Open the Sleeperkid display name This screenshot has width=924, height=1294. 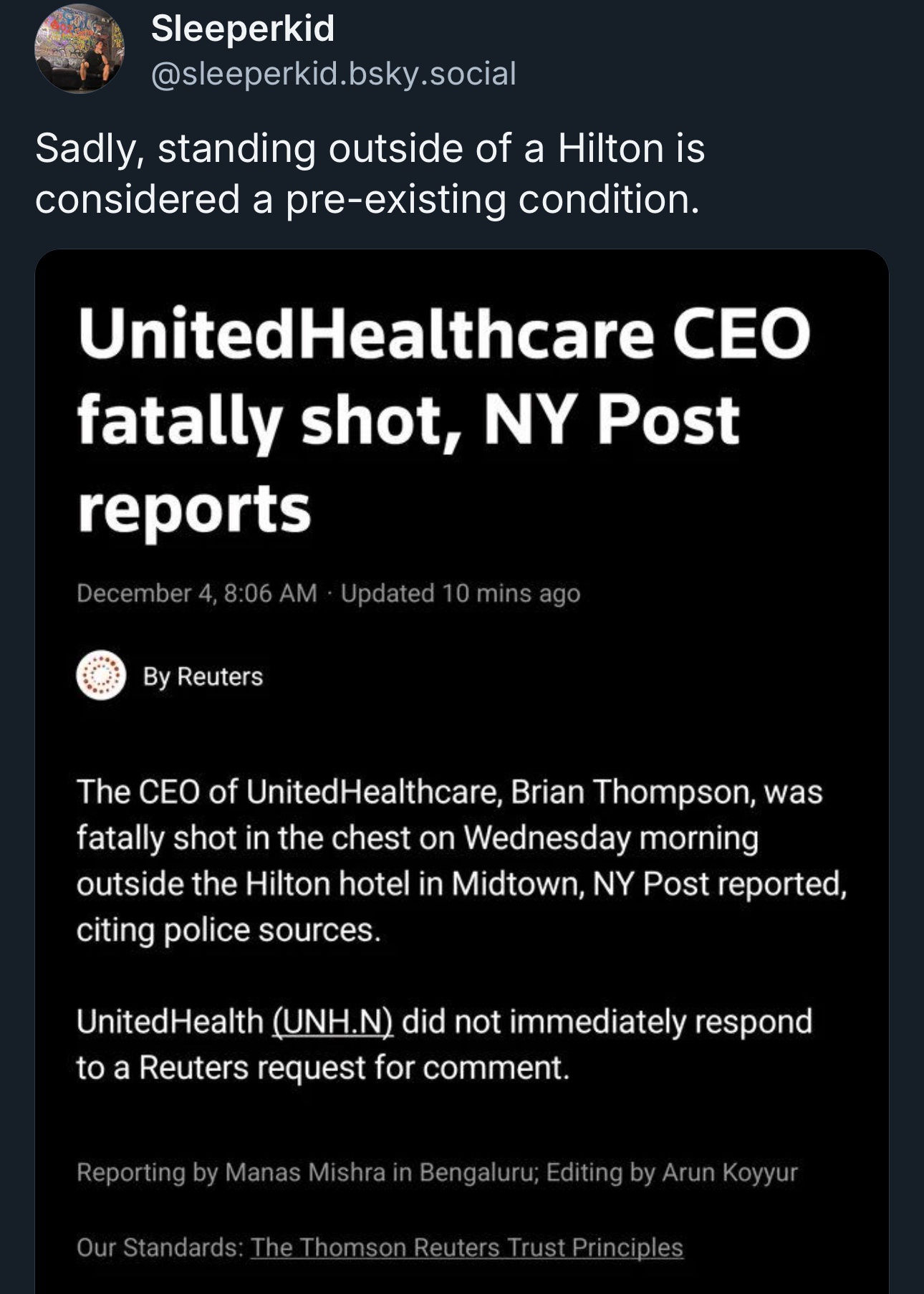[243, 29]
